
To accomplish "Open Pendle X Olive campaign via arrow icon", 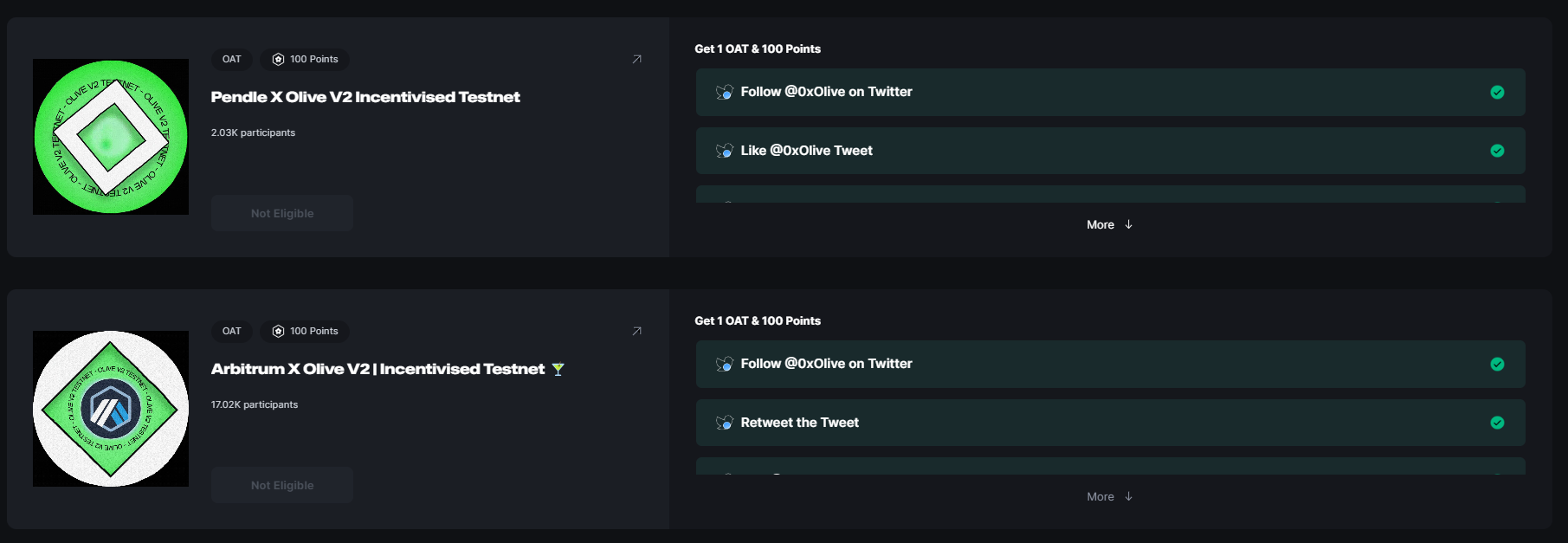I will pyautogui.click(x=636, y=59).
